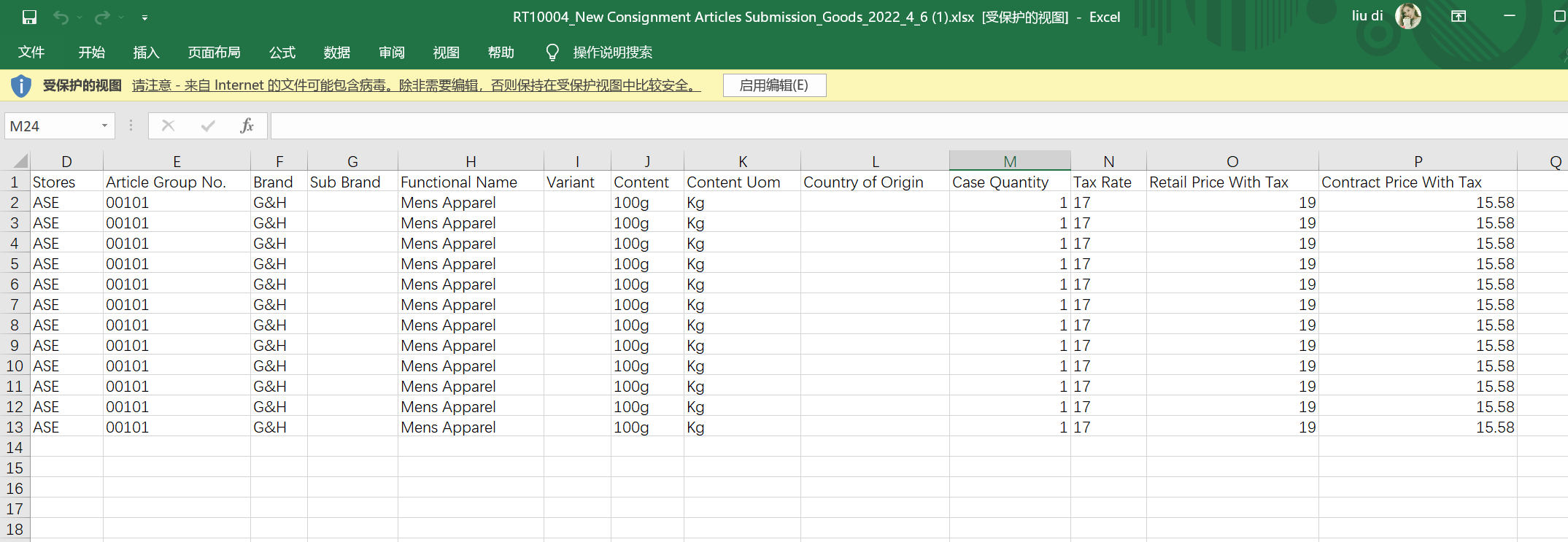
Task: Click the lightbulb Tell Me icon
Action: [x=552, y=53]
